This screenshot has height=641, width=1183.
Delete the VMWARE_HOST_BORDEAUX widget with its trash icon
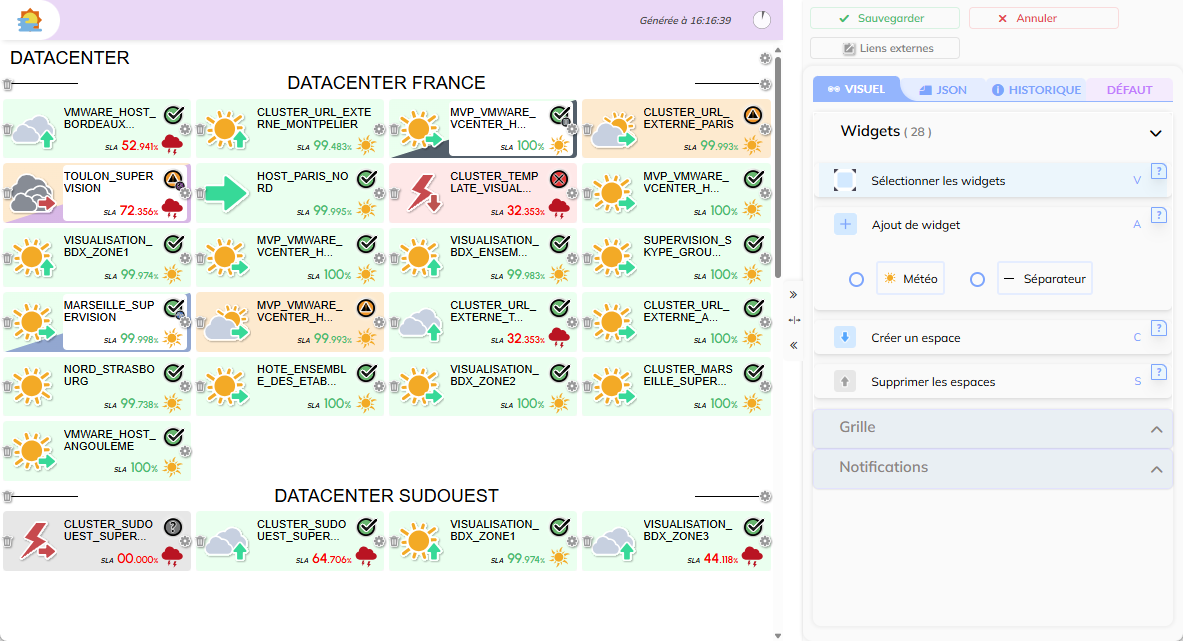[8, 130]
